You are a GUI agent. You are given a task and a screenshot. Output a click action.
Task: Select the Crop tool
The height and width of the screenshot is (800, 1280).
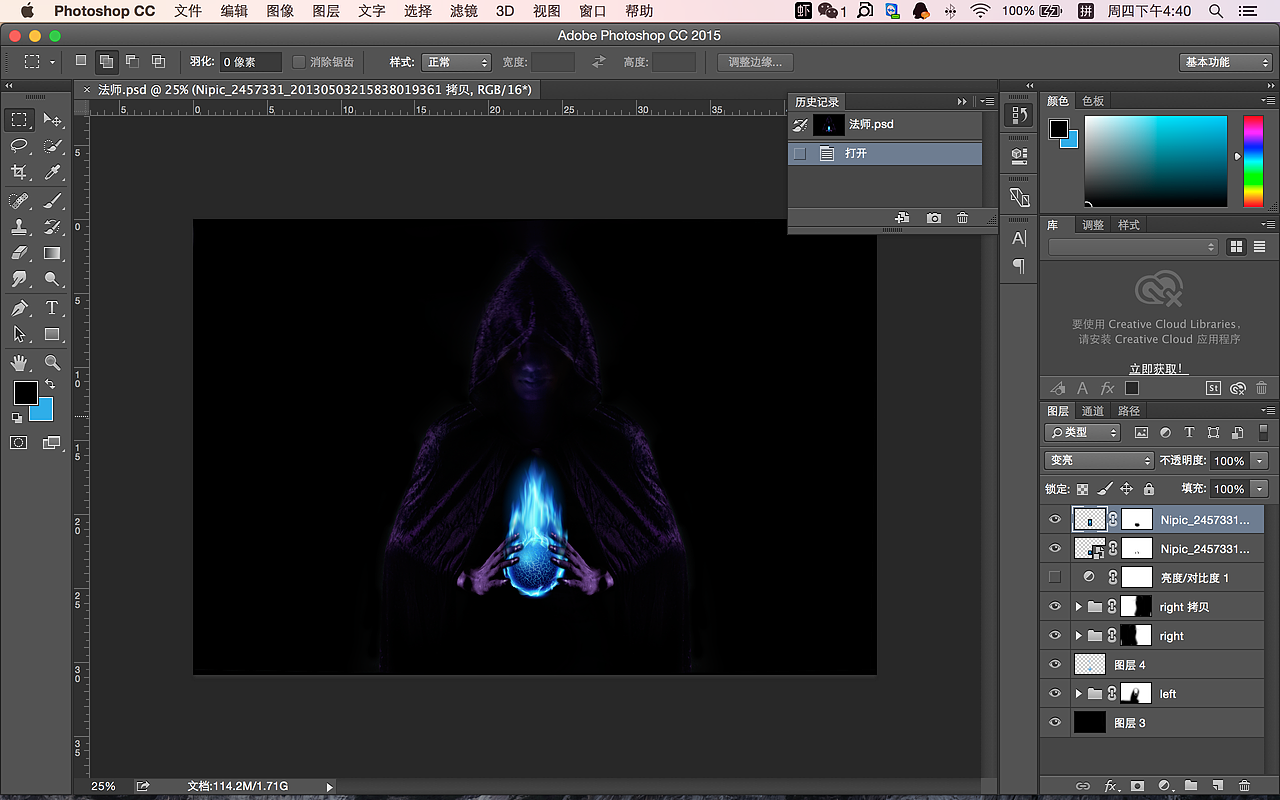click(x=20, y=173)
